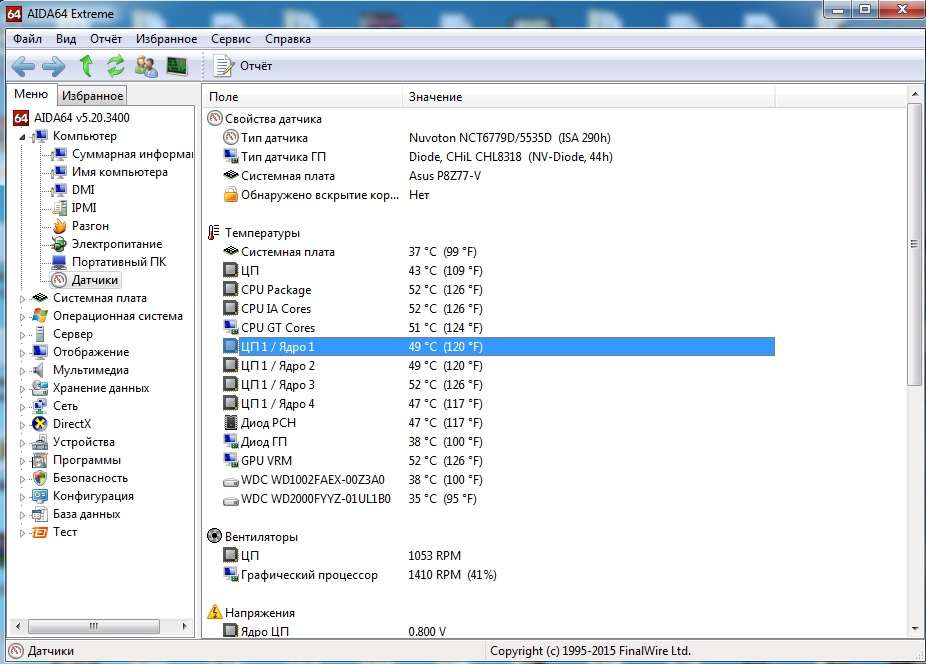The height and width of the screenshot is (664, 926).
Task: Sort by the Поле column header
Action: [x=304, y=97]
